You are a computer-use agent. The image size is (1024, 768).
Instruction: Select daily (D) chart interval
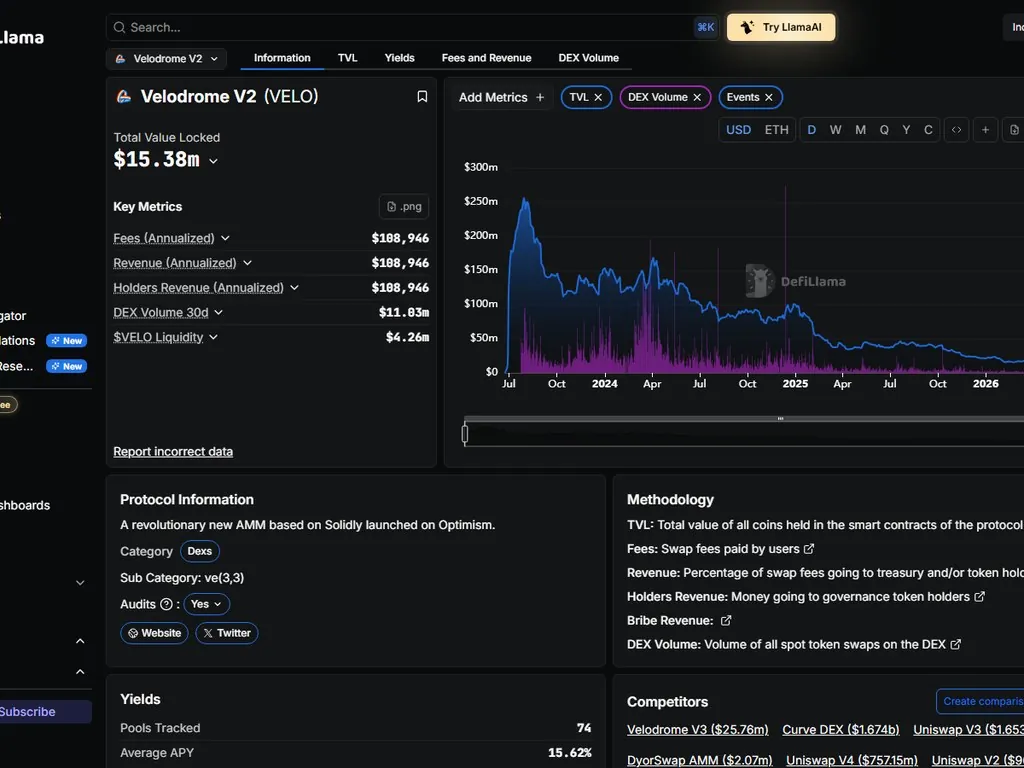point(812,130)
